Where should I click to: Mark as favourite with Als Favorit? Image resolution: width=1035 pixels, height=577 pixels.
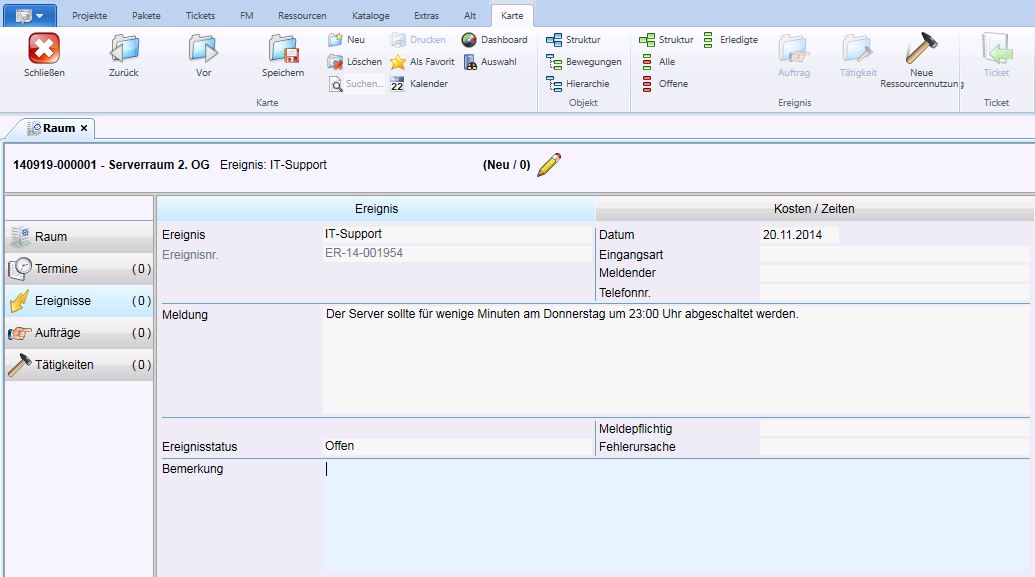tap(422, 61)
